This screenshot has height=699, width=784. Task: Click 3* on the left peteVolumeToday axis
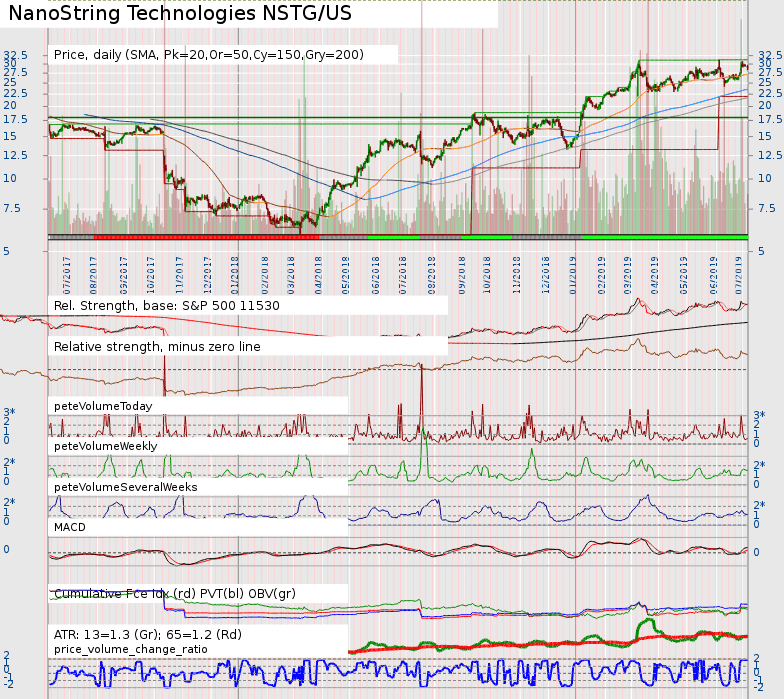tap(10, 412)
